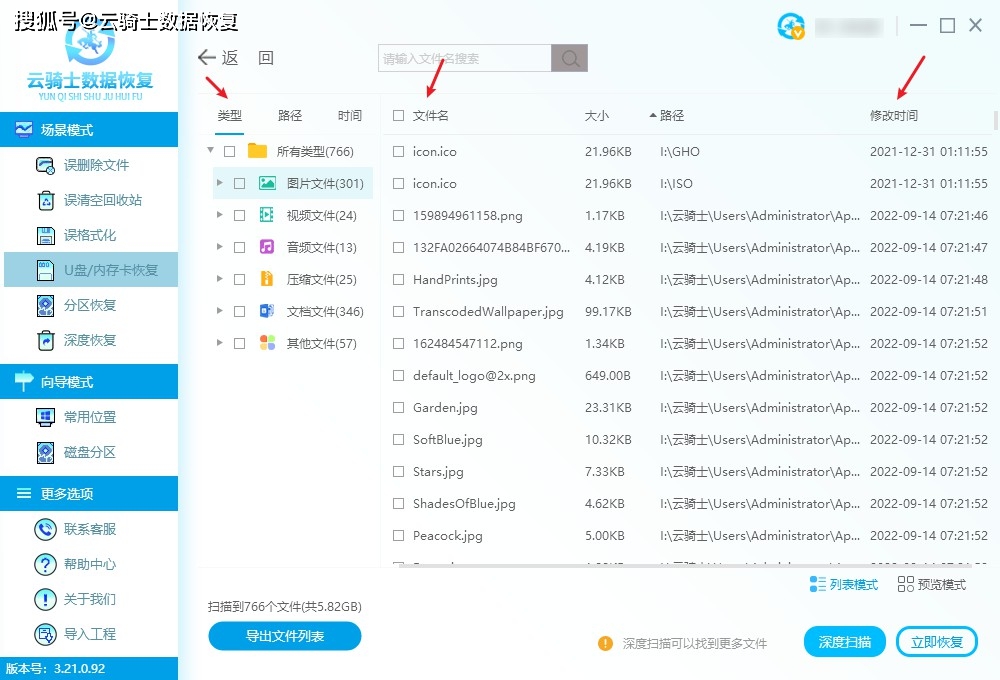Contact support via 联系客服 phone icon

click(x=45, y=529)
